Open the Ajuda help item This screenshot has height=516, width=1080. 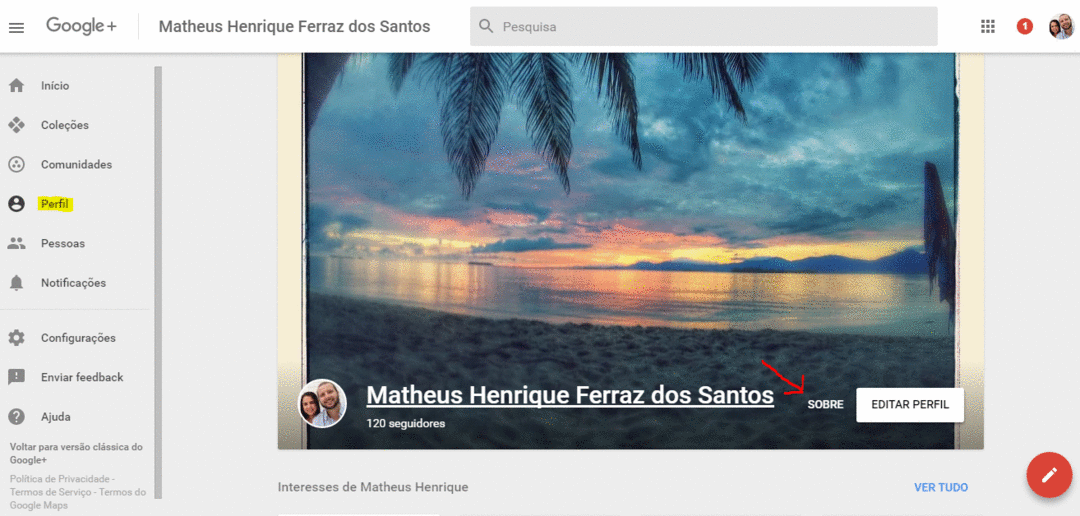point(56,417)
